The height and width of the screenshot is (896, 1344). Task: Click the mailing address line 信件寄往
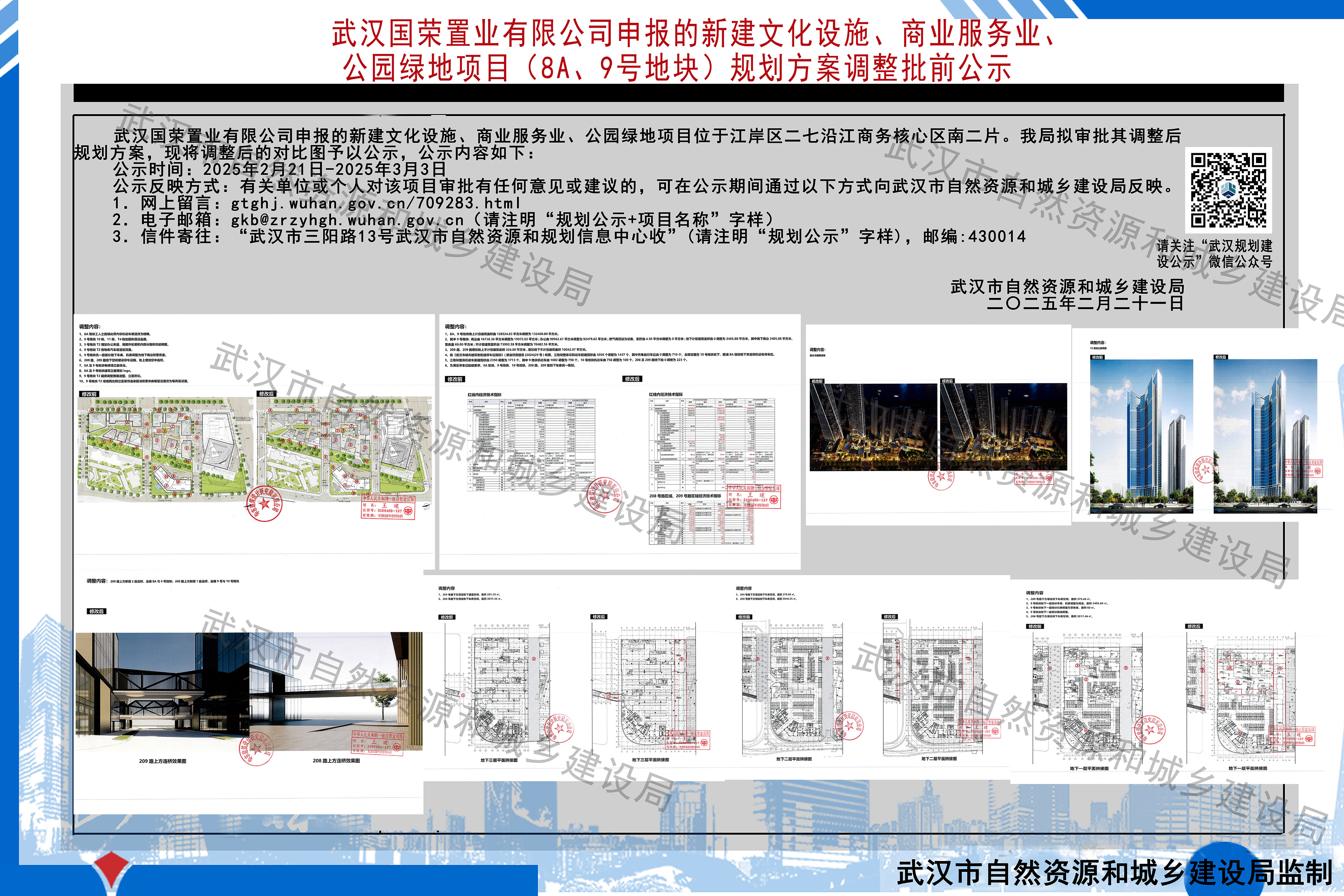[569, 237]
